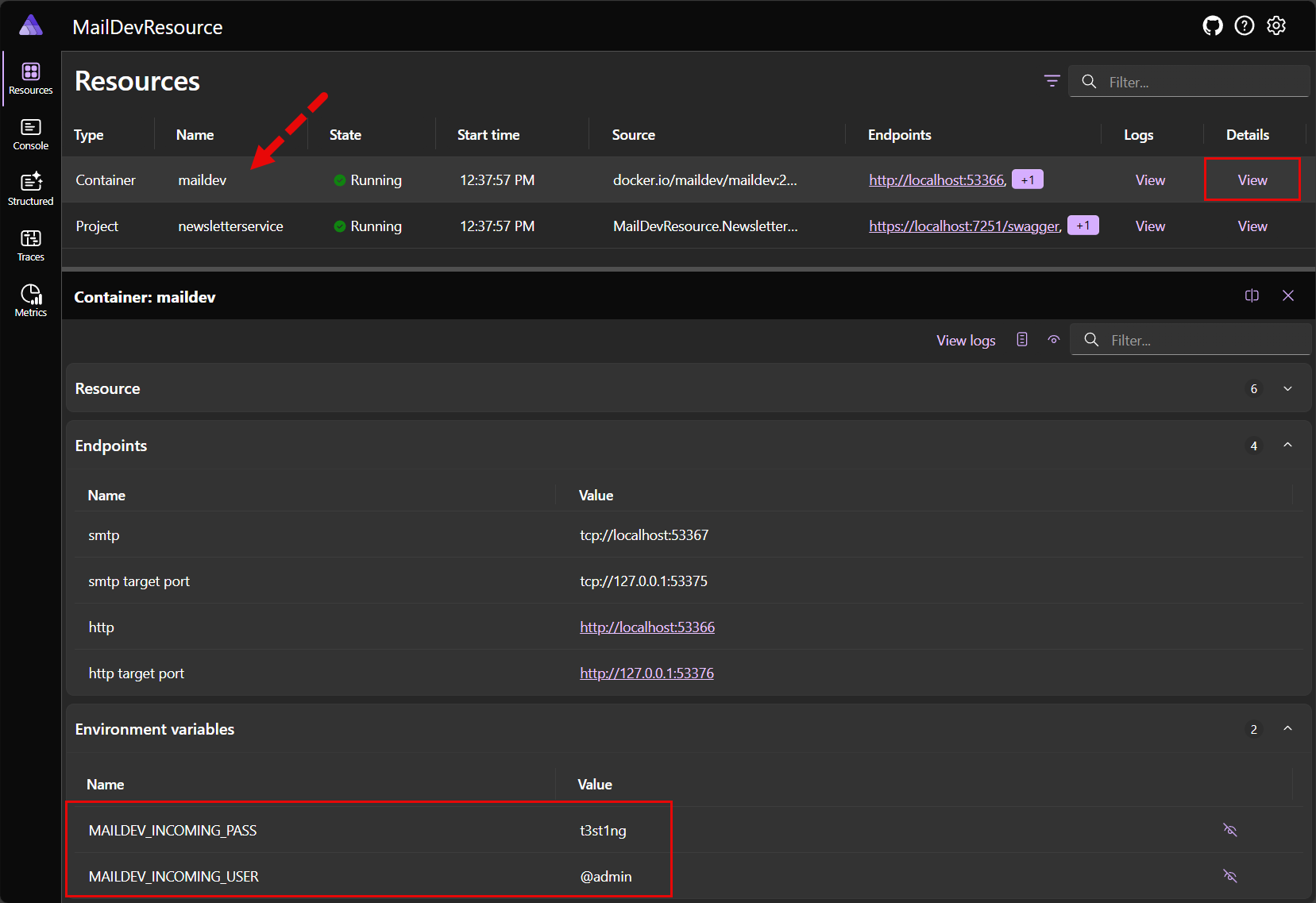
Task: Toggle visibility of MAILDEV_INCOMING_PASS value
Action: [1229, 830]
